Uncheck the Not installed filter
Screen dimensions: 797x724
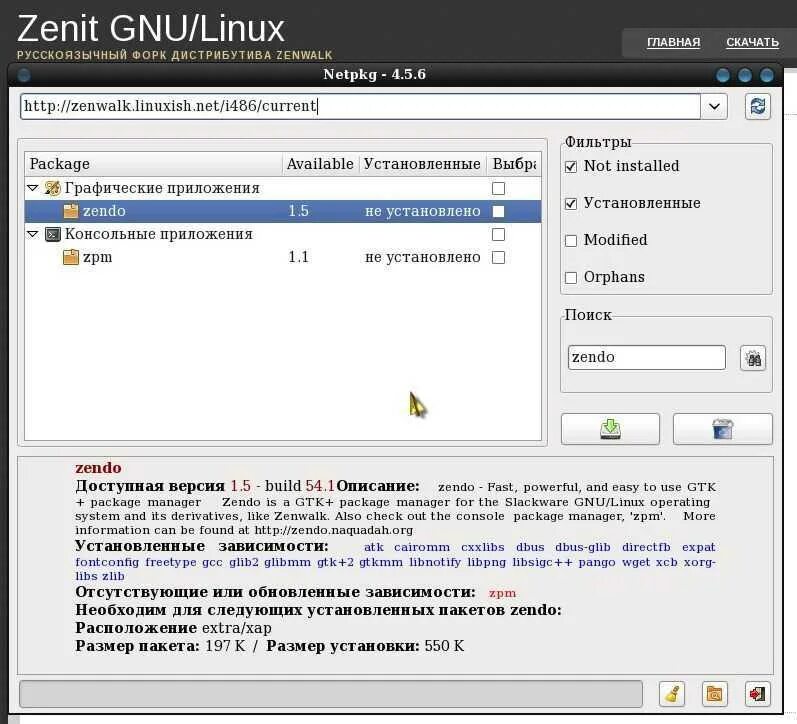[x=571, y=166]
